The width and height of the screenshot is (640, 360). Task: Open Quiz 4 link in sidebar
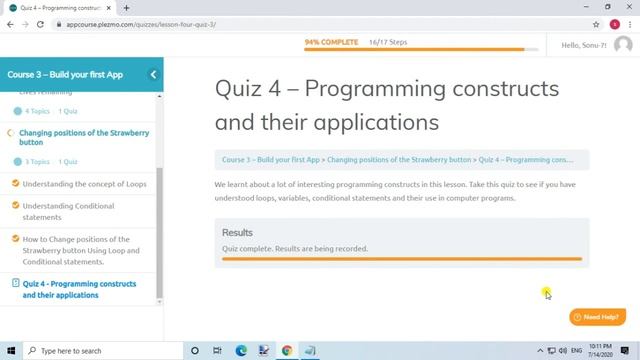click(x=79, y=289)
